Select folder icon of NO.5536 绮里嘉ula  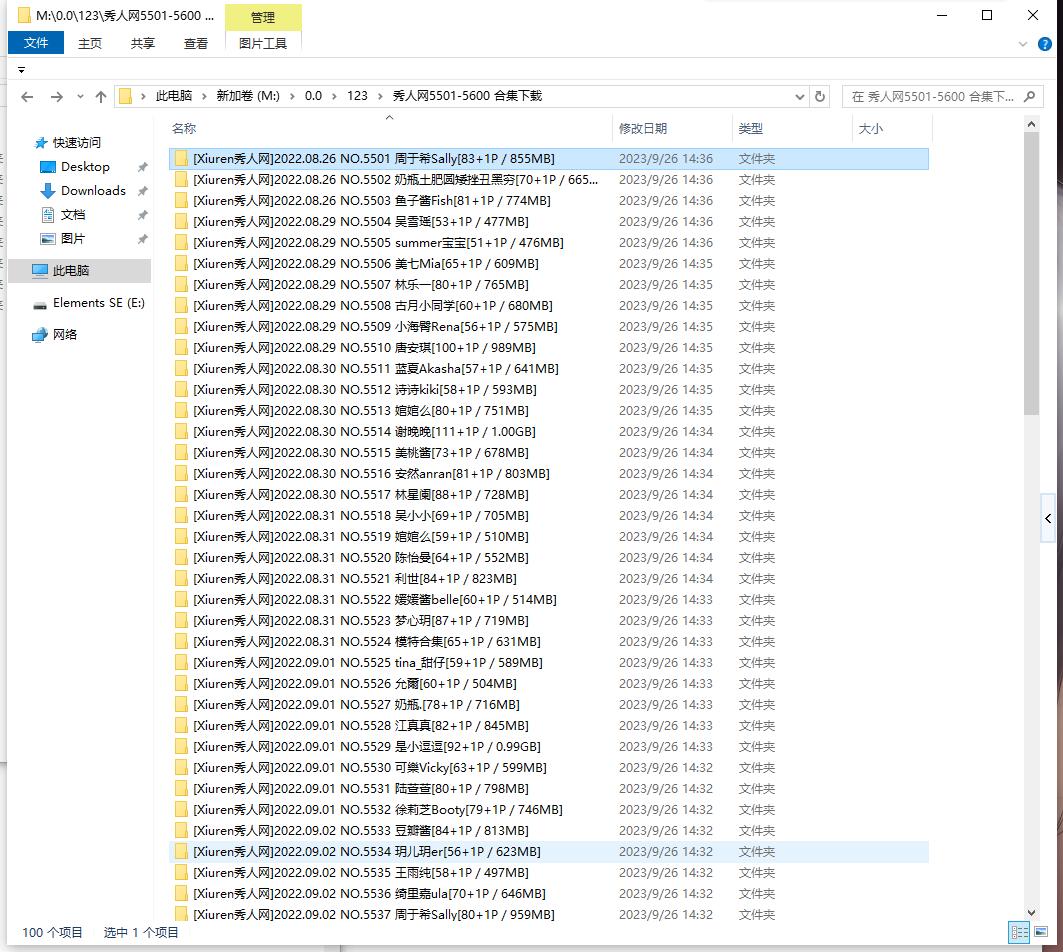[x=181, y=894]
